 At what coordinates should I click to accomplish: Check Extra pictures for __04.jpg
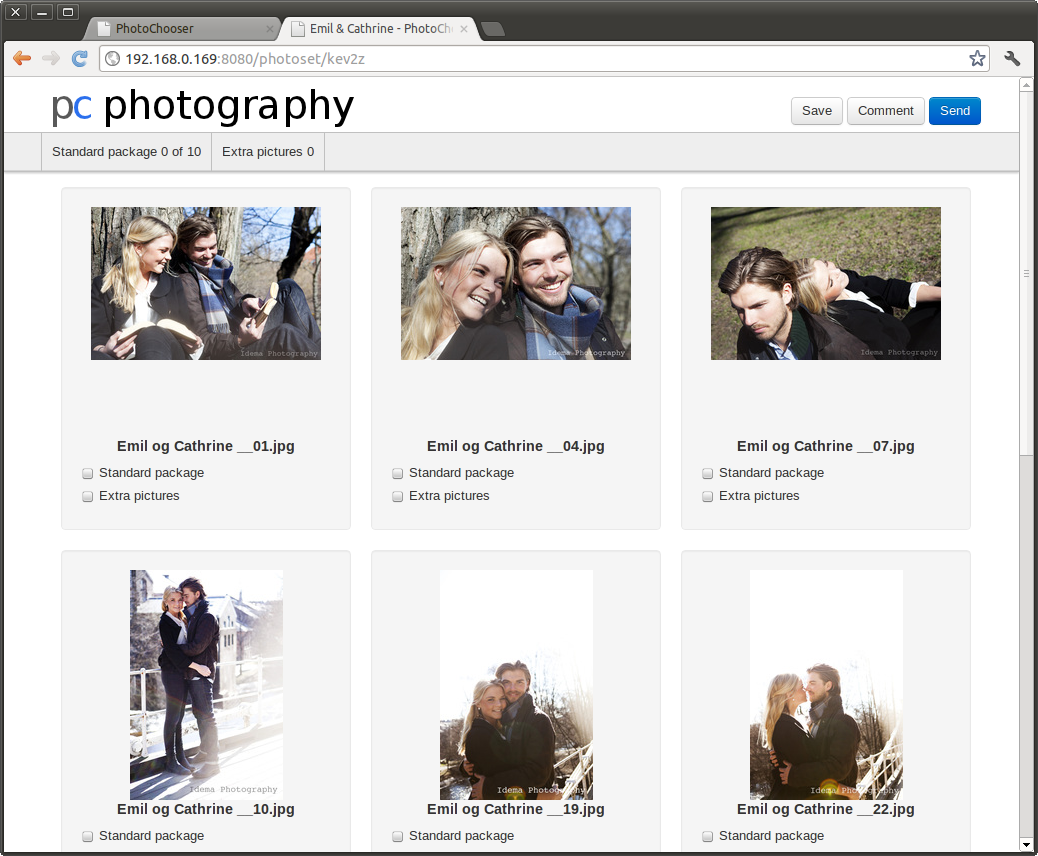398,496
